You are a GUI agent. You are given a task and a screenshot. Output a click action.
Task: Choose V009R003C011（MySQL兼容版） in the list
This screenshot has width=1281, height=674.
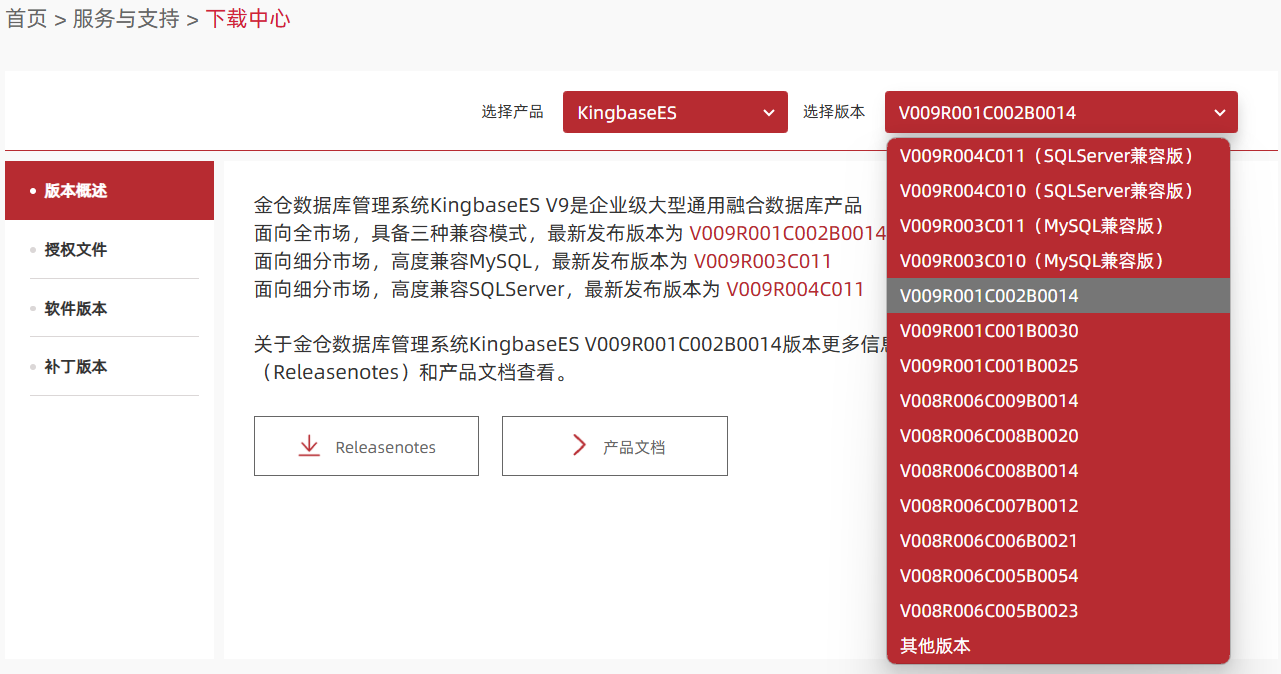pos(1058,226)
